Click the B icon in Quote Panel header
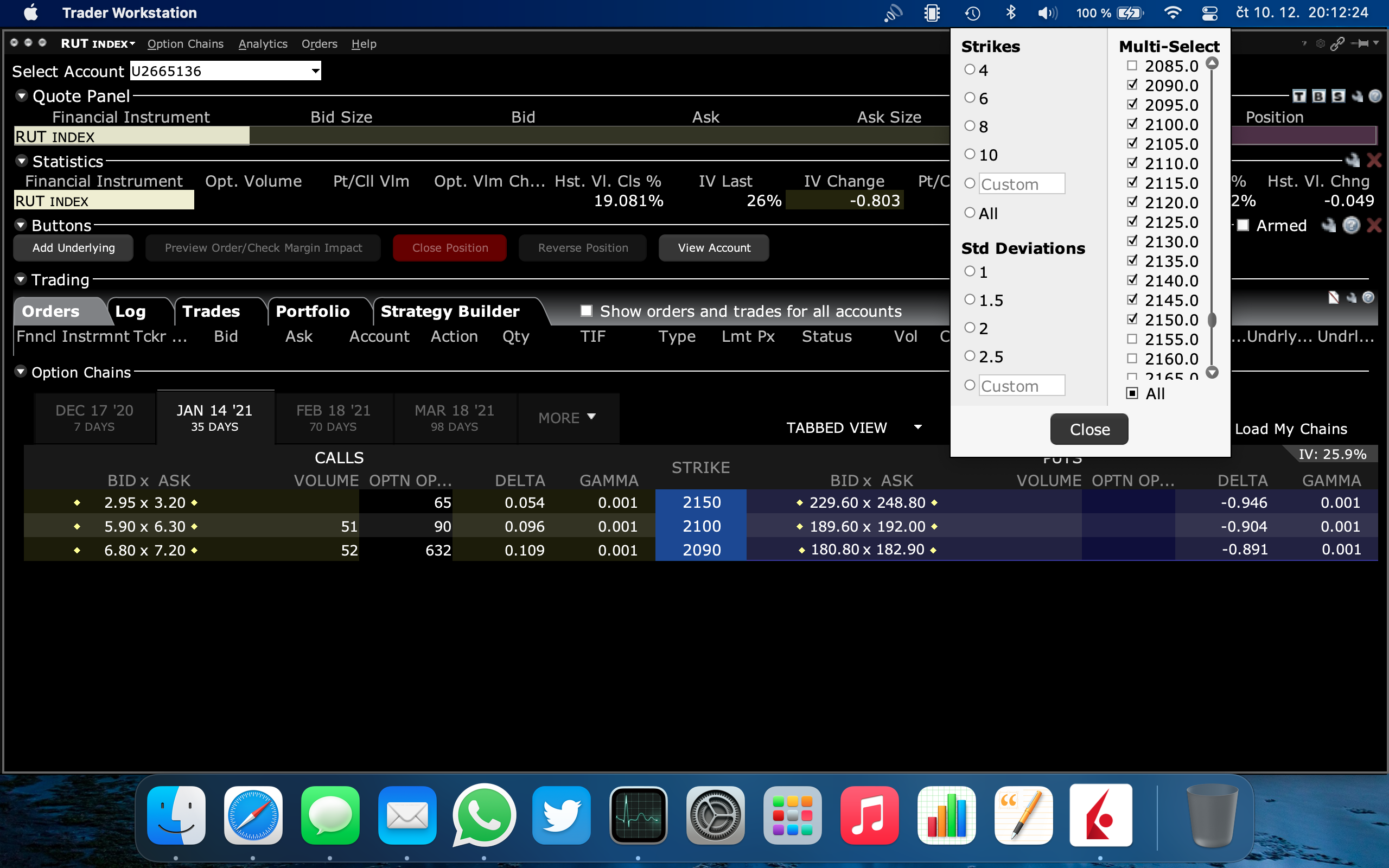The height and width of the screenshot is (868, 1389). tap(1319, 96)
